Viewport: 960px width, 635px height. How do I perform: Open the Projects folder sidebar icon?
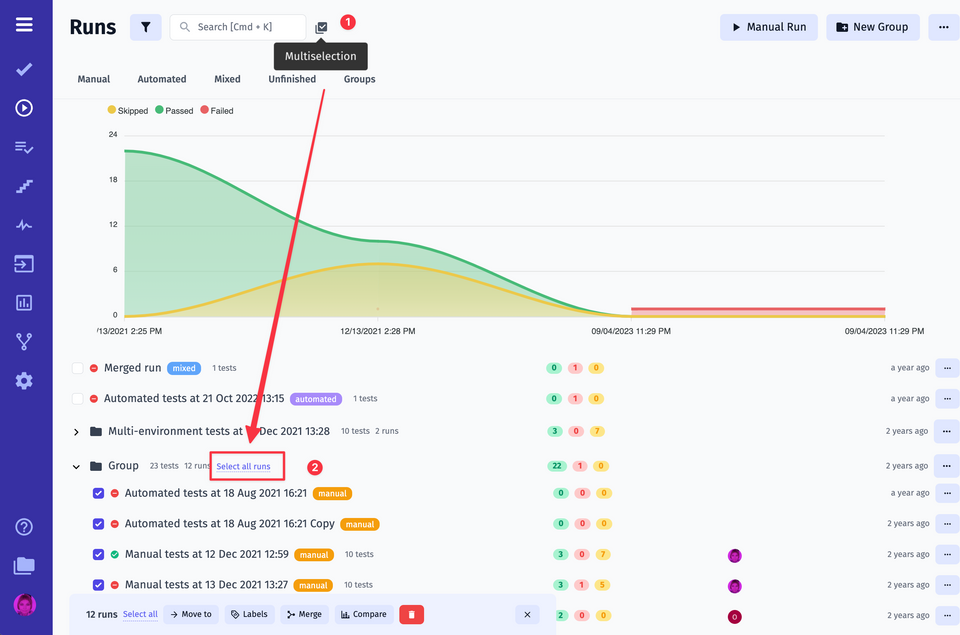[24, 565]
